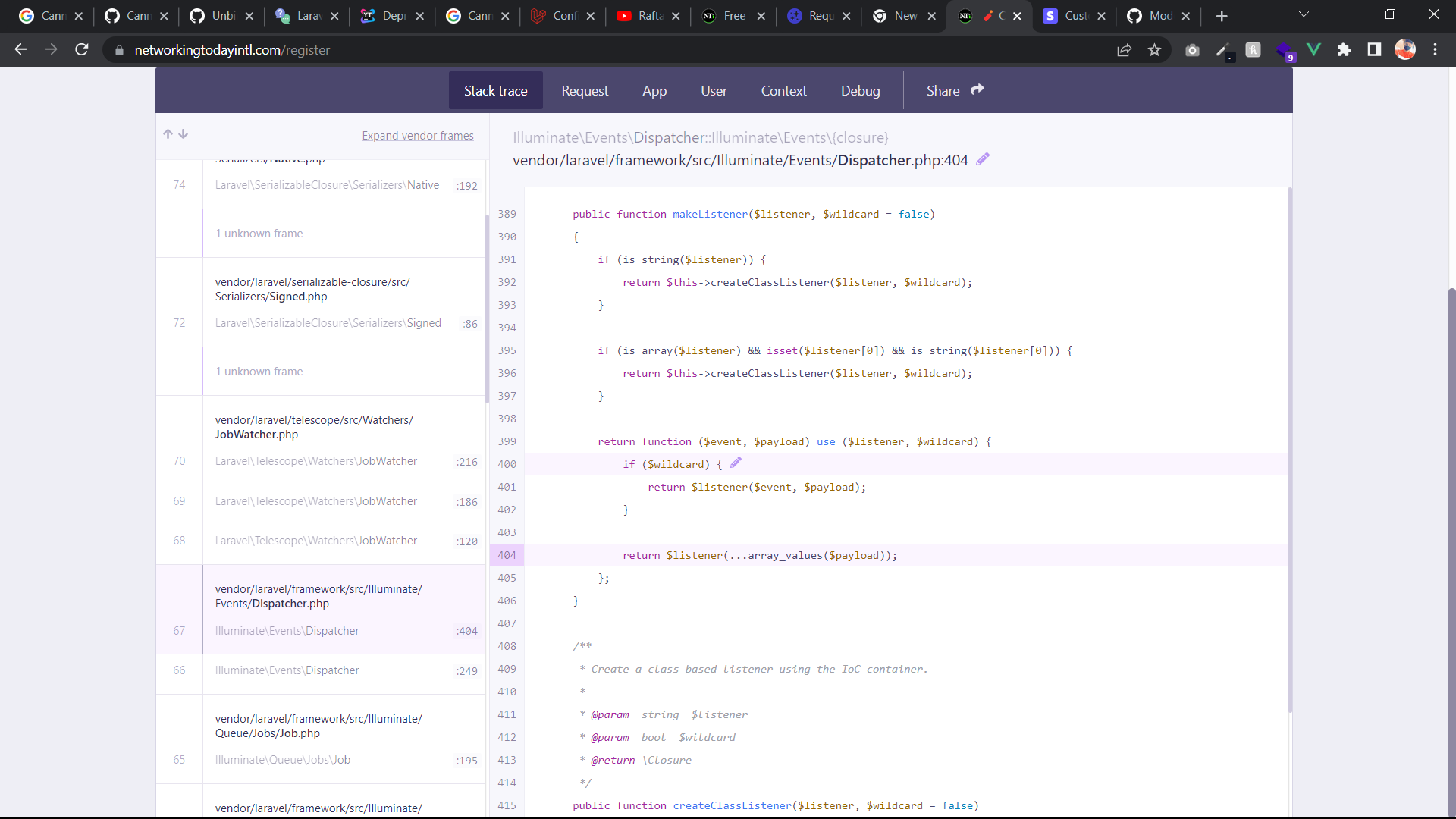Click the Share button with arrow icon
Image resolution: width=1456 pixels, height=819 pixels.
point(955,90)
